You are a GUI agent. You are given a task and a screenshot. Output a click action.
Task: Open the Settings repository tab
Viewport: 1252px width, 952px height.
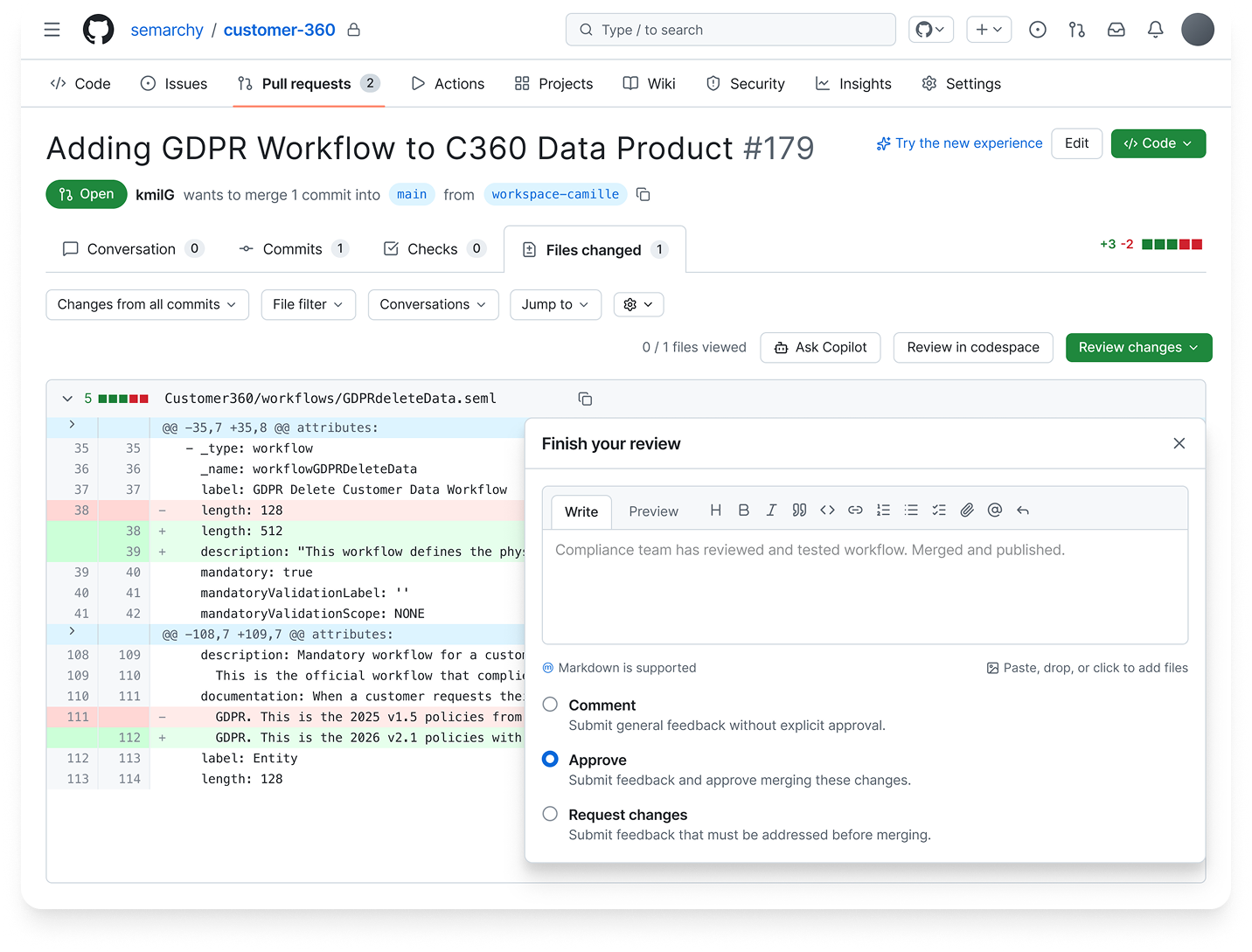tap(961, 84)
